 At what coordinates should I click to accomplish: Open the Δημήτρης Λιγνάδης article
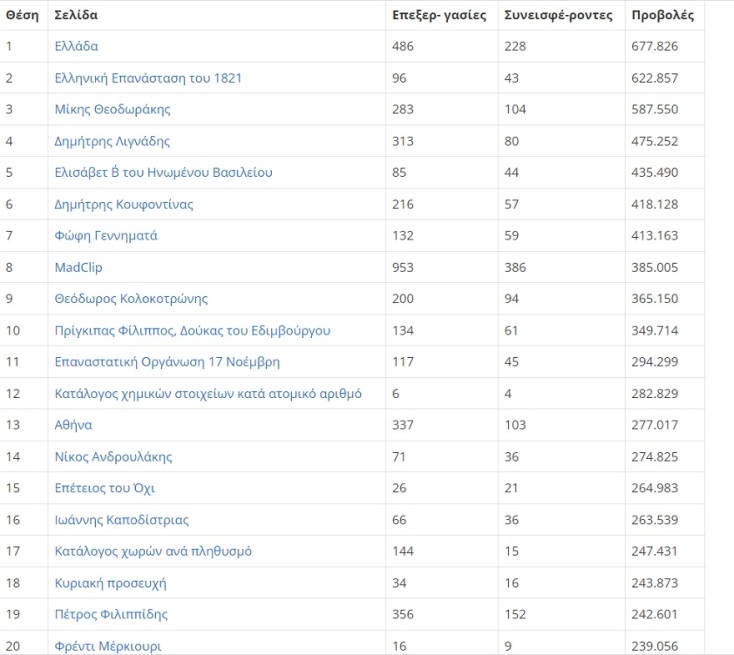pyautogui.click(x=112, y=141)
